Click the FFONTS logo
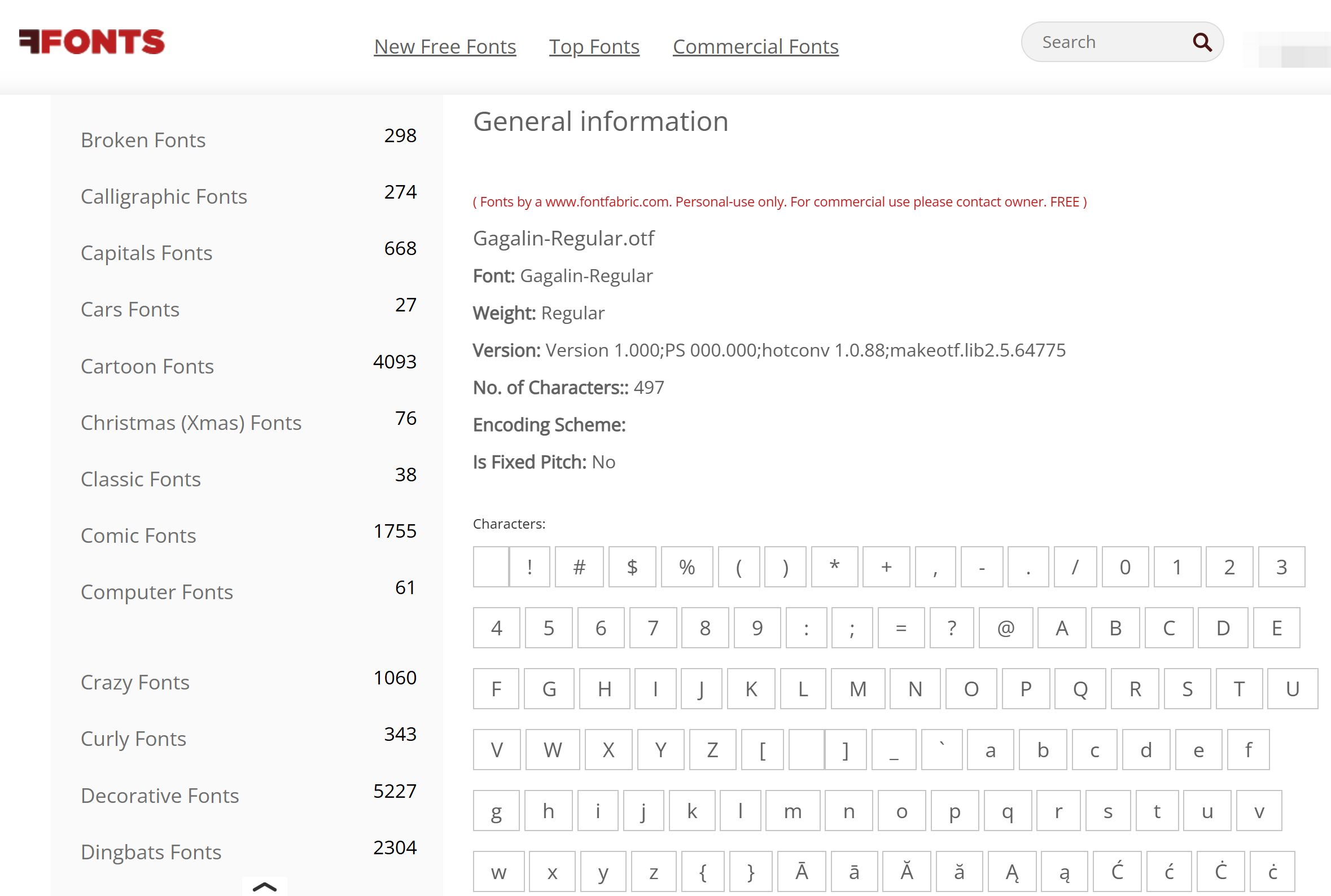1331x896 pixels. point(91,42)
